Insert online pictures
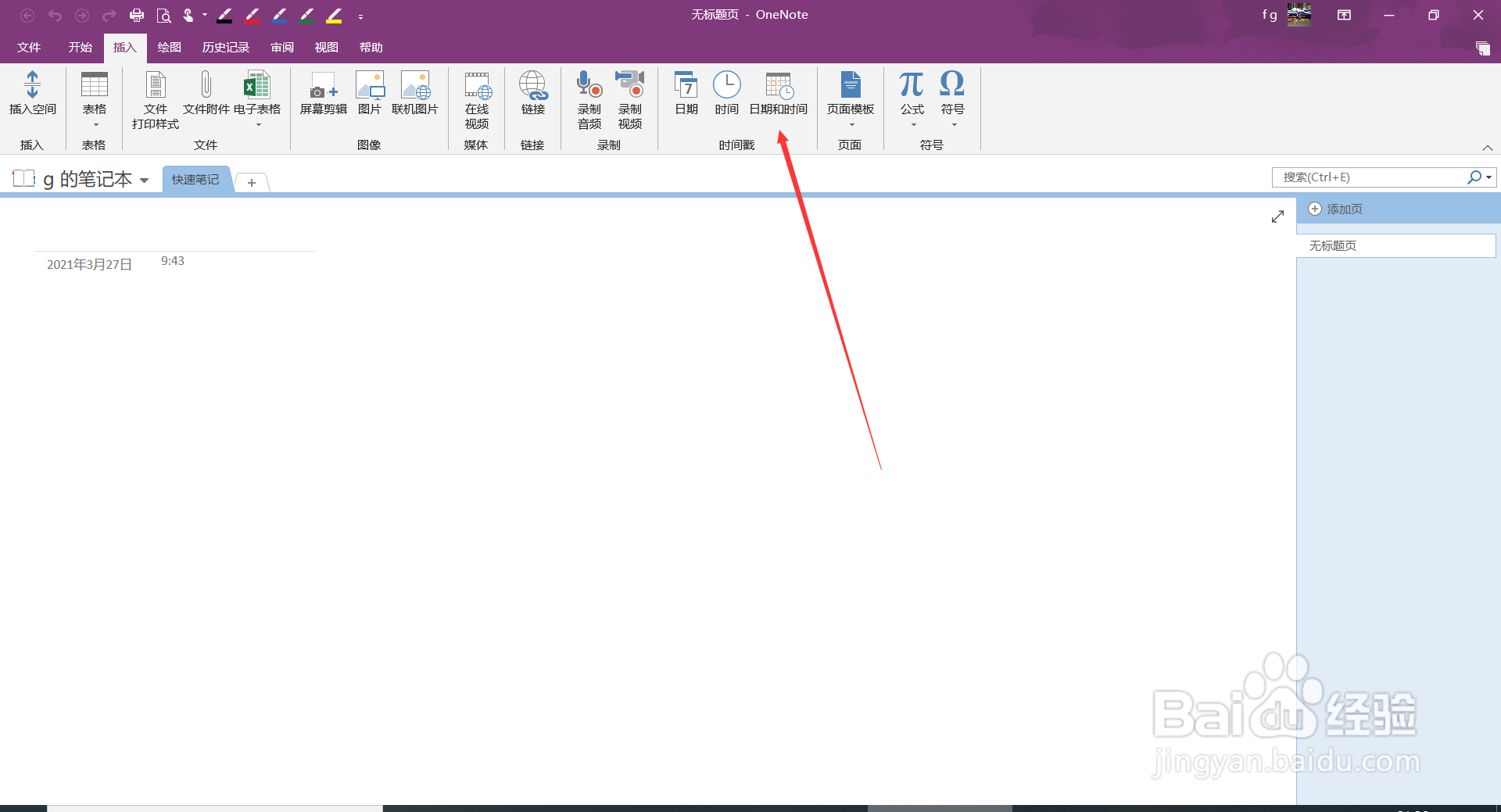The height and width of the screenshot is (812, 1501). pos(415,93)
